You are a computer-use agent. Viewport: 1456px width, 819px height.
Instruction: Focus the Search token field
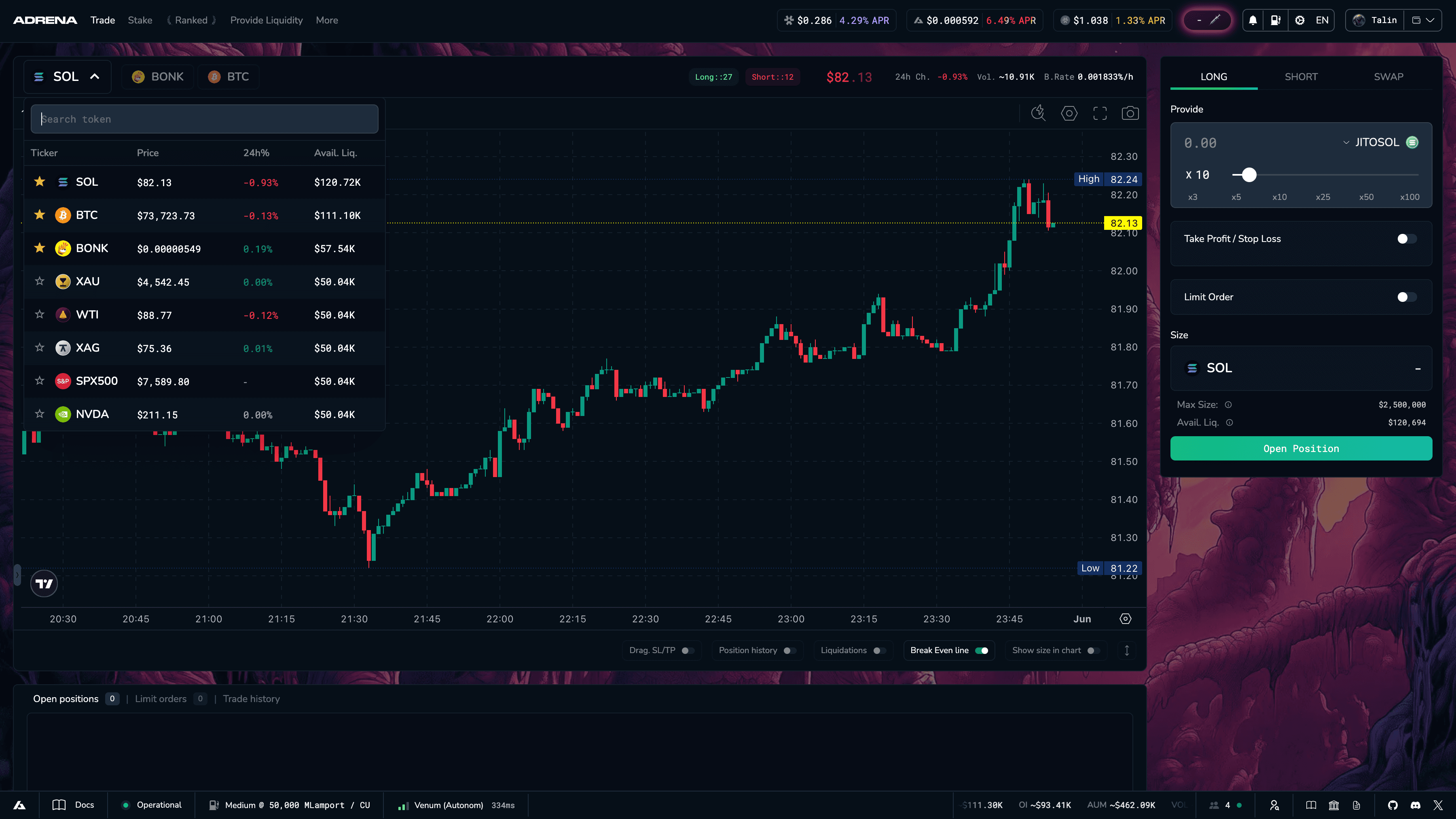(x=205, y=119)
